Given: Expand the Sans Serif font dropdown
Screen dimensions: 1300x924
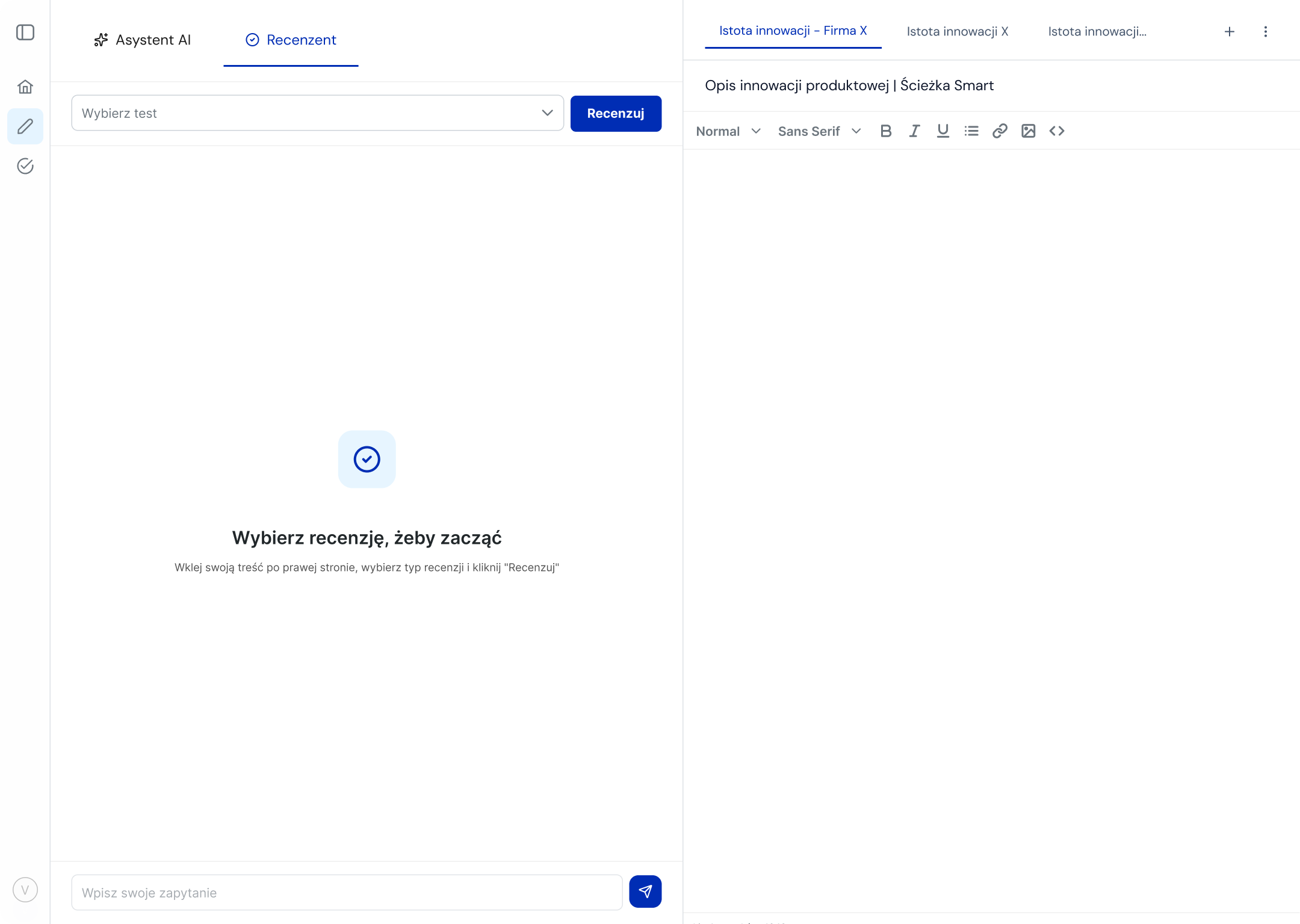Looking at the screenshot, I should click(819, 131).
